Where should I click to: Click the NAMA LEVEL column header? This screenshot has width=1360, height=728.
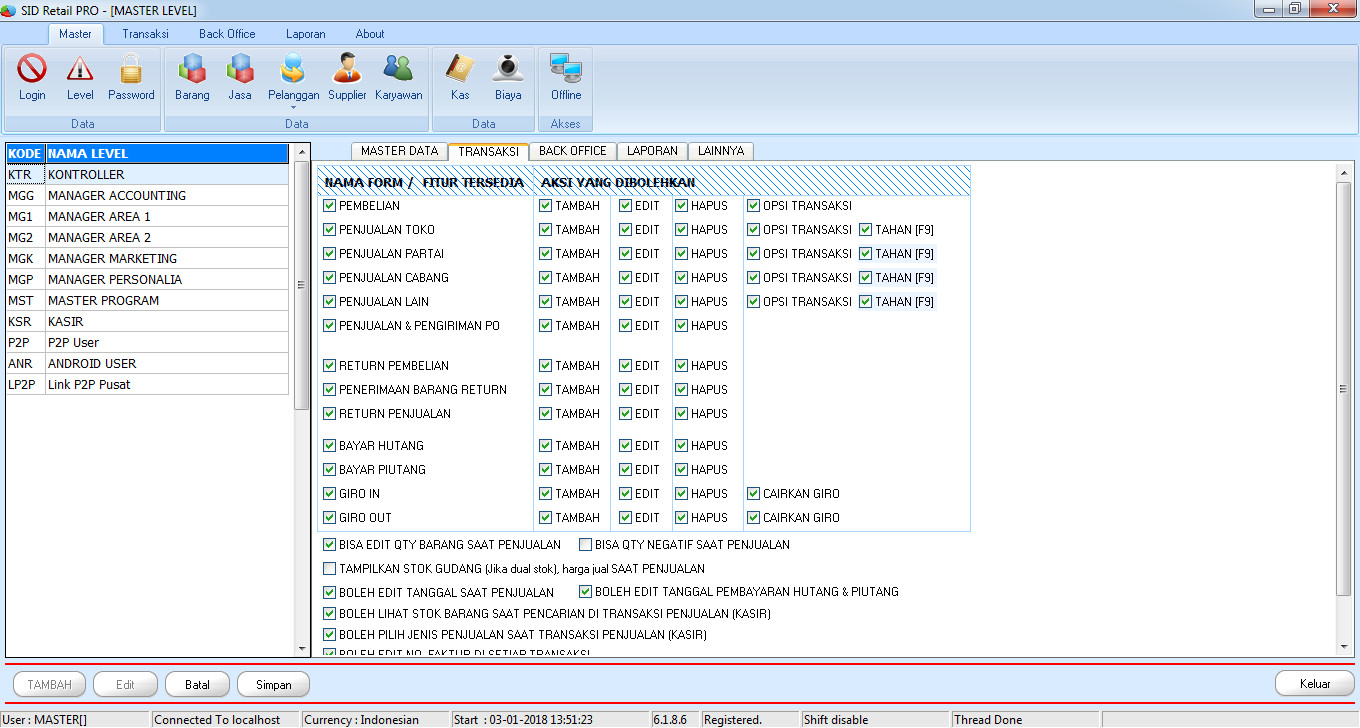click(x=167, y=154)
